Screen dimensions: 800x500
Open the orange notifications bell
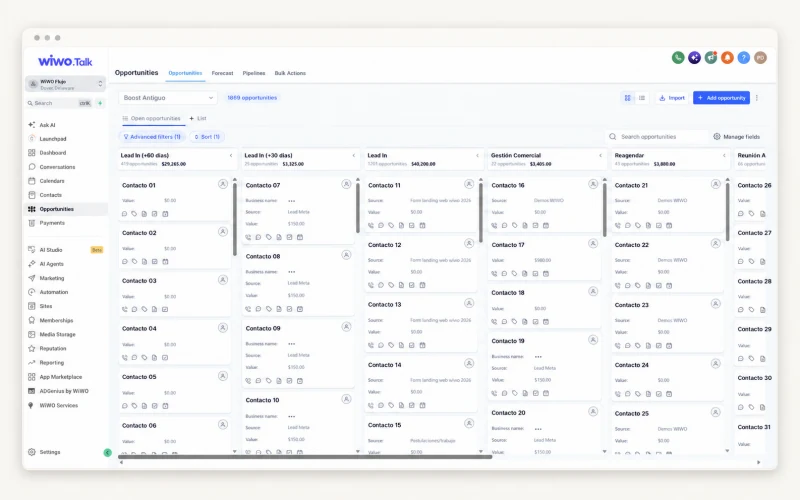727,58
